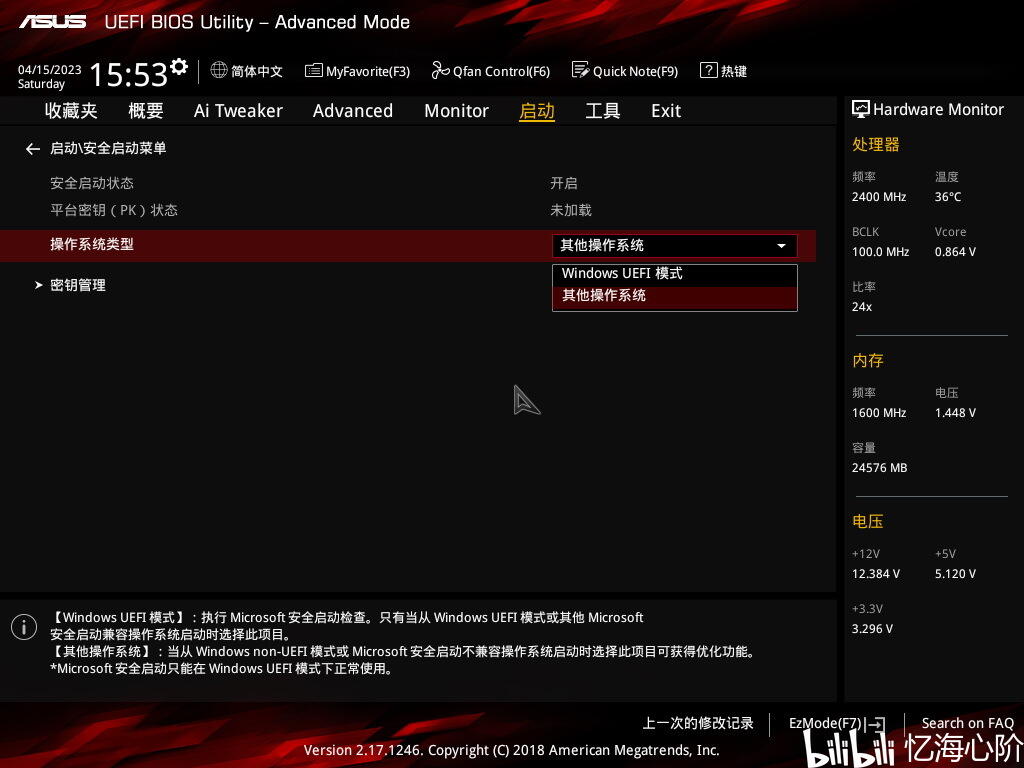Viewport: 1024px width, 768px height.
Task: Click the 安全启动状态 label
Action: 92,183
